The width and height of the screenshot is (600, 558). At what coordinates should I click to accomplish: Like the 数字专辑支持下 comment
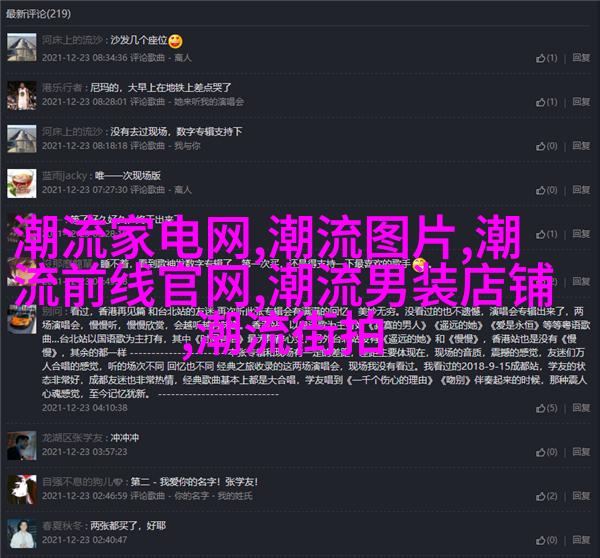pos(546,146)
